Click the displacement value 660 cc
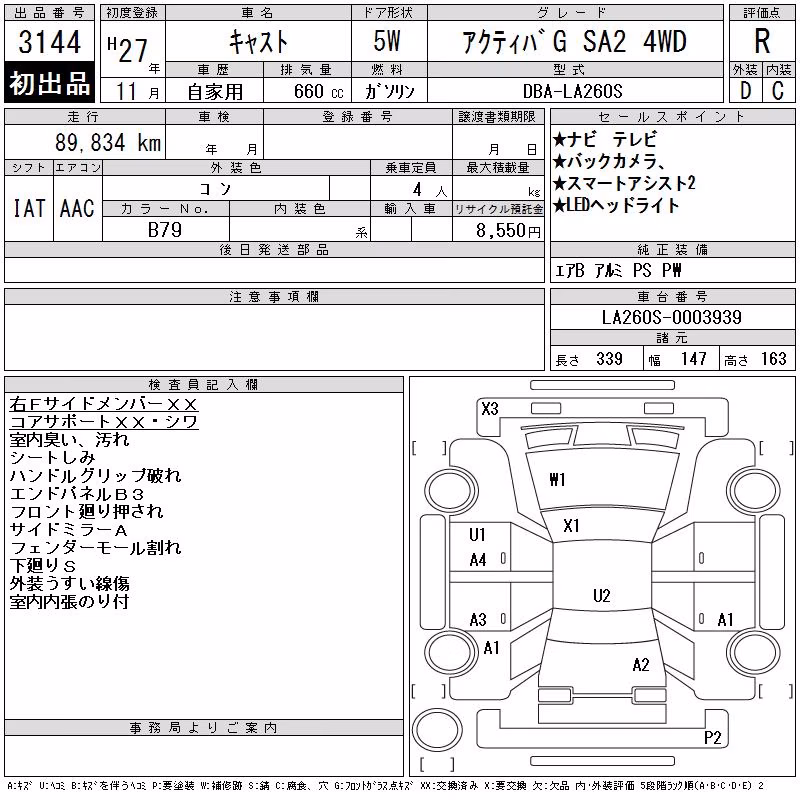 (318, 91)
